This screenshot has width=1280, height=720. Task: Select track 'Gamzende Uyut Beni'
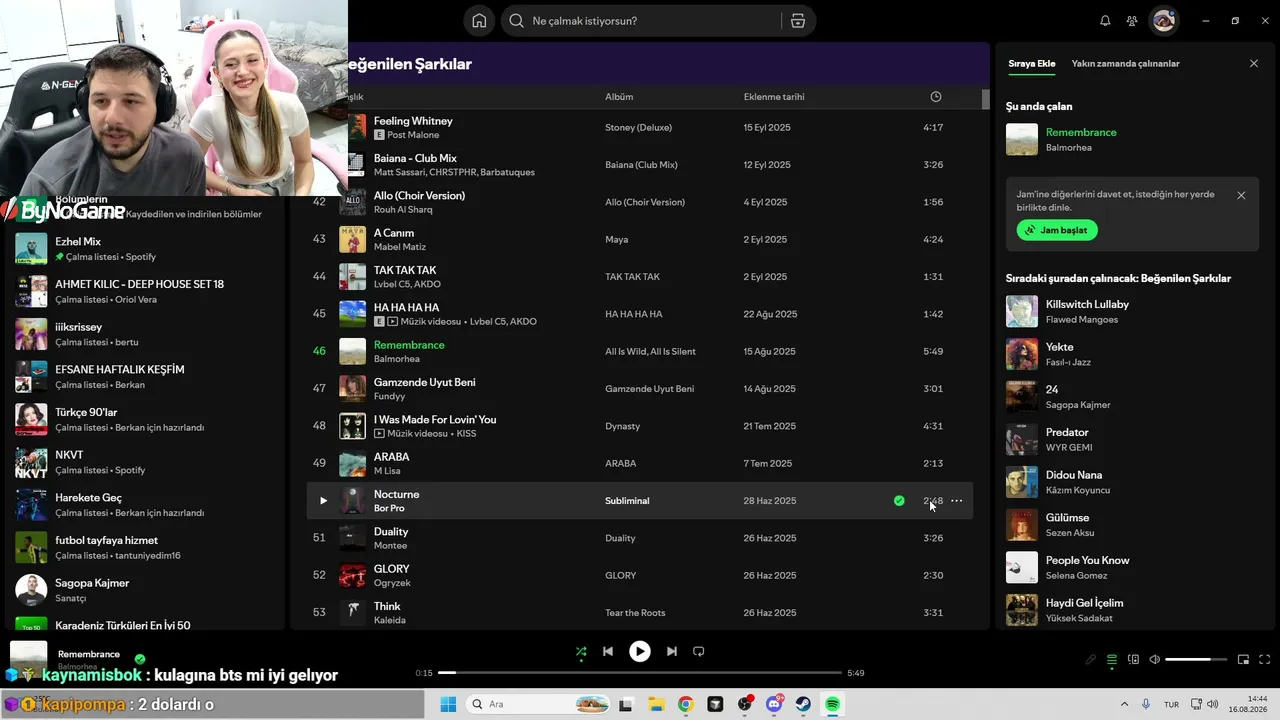[x=640, y=389]
